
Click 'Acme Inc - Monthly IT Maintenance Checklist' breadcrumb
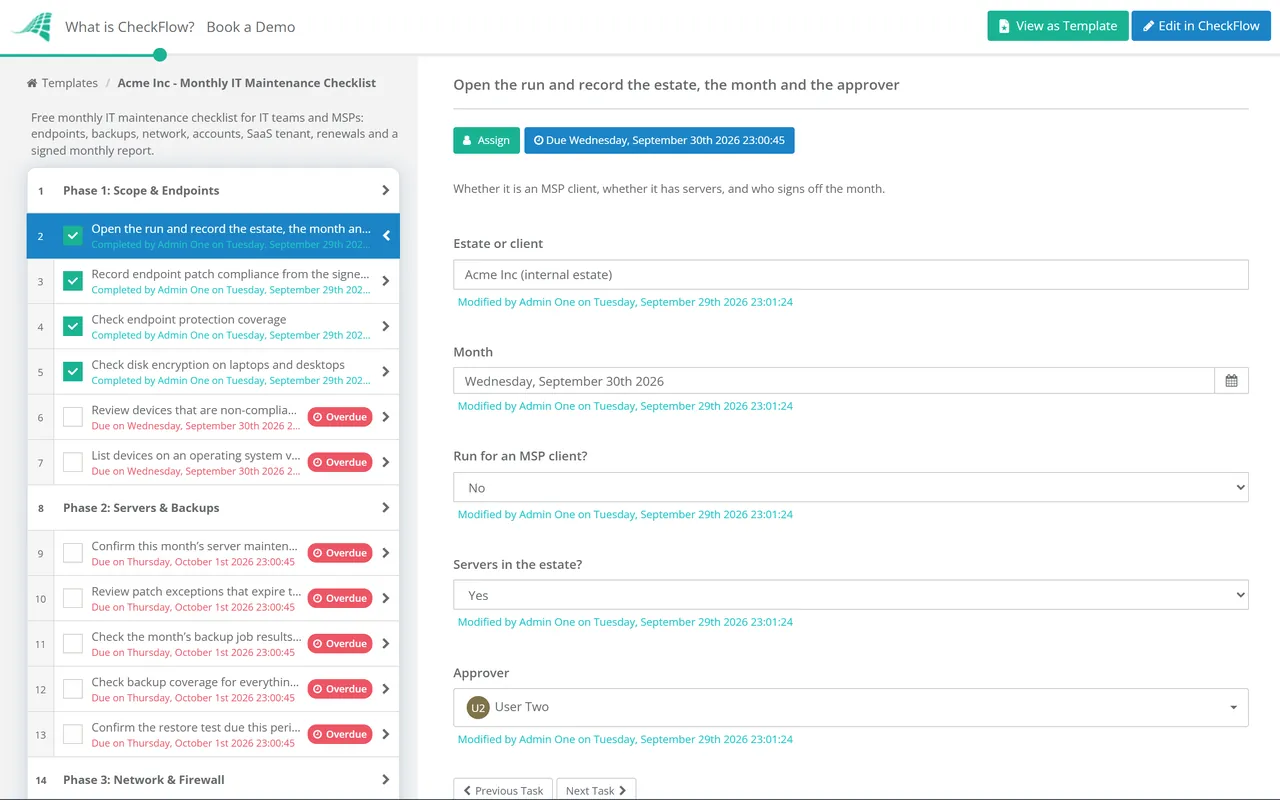[x=247, y=83]
